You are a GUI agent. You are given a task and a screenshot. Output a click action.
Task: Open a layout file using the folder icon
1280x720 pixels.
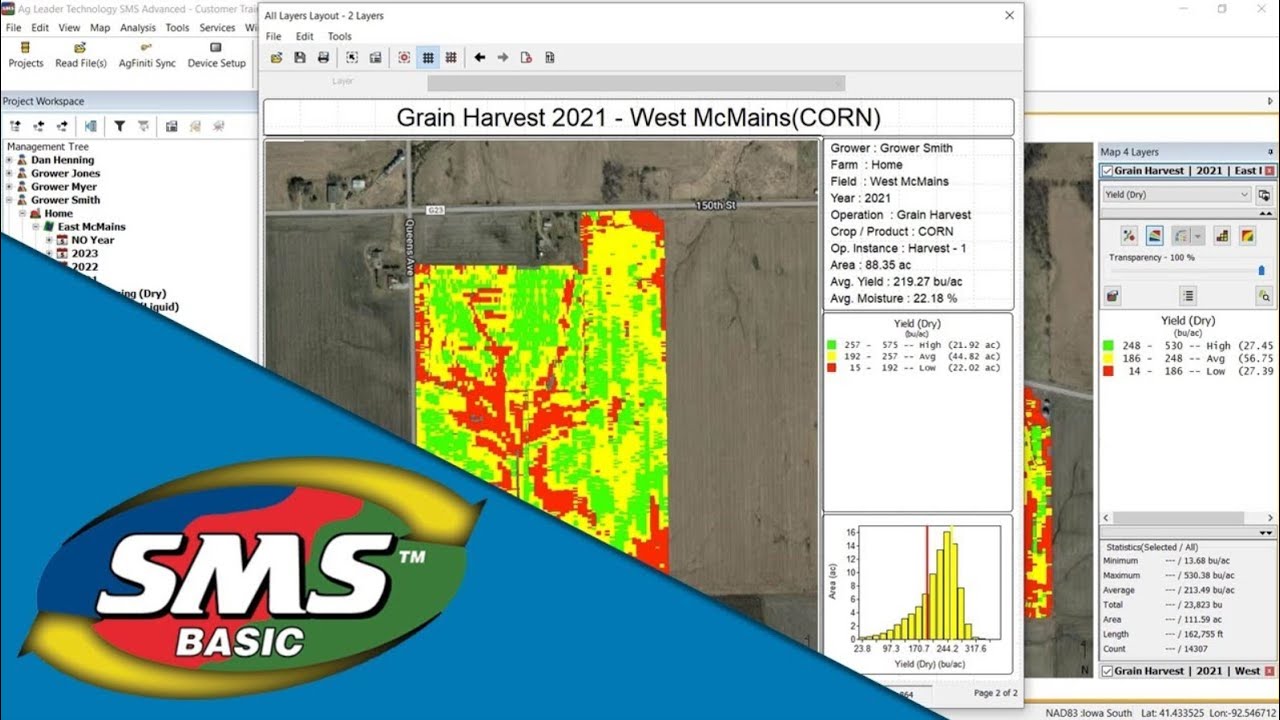point(277,58)
